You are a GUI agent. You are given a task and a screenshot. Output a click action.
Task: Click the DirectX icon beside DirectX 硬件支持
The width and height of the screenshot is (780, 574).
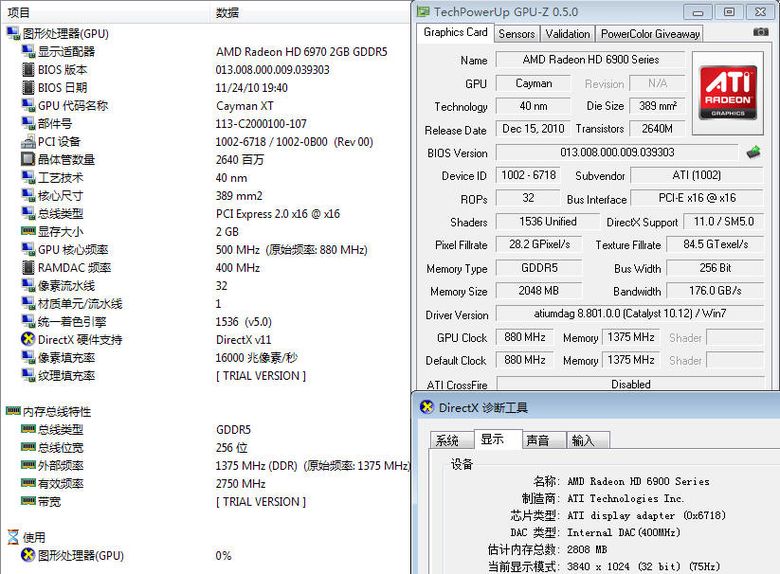[28, 339]
